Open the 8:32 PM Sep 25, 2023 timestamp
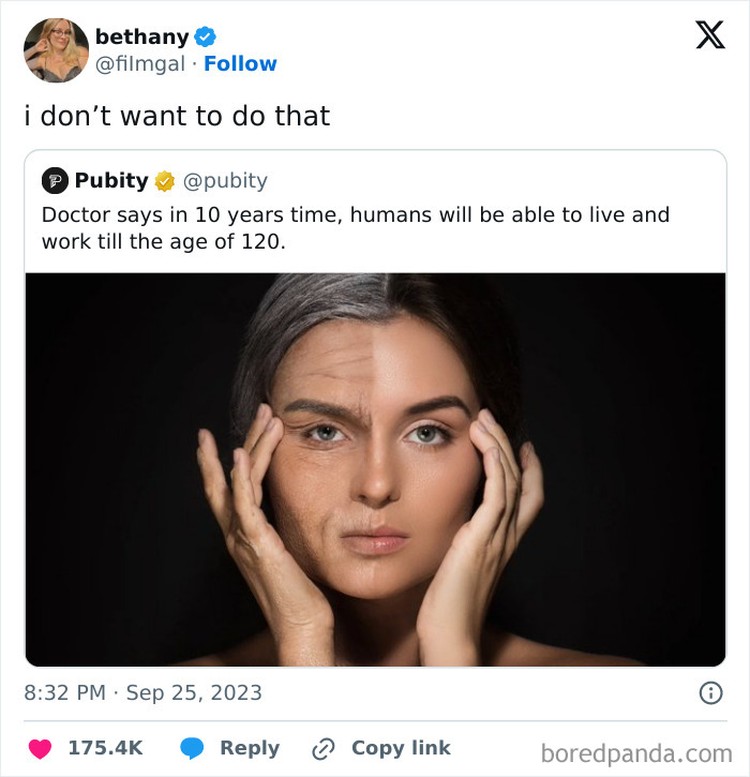The image size is (750, 777). pos(143,693)
